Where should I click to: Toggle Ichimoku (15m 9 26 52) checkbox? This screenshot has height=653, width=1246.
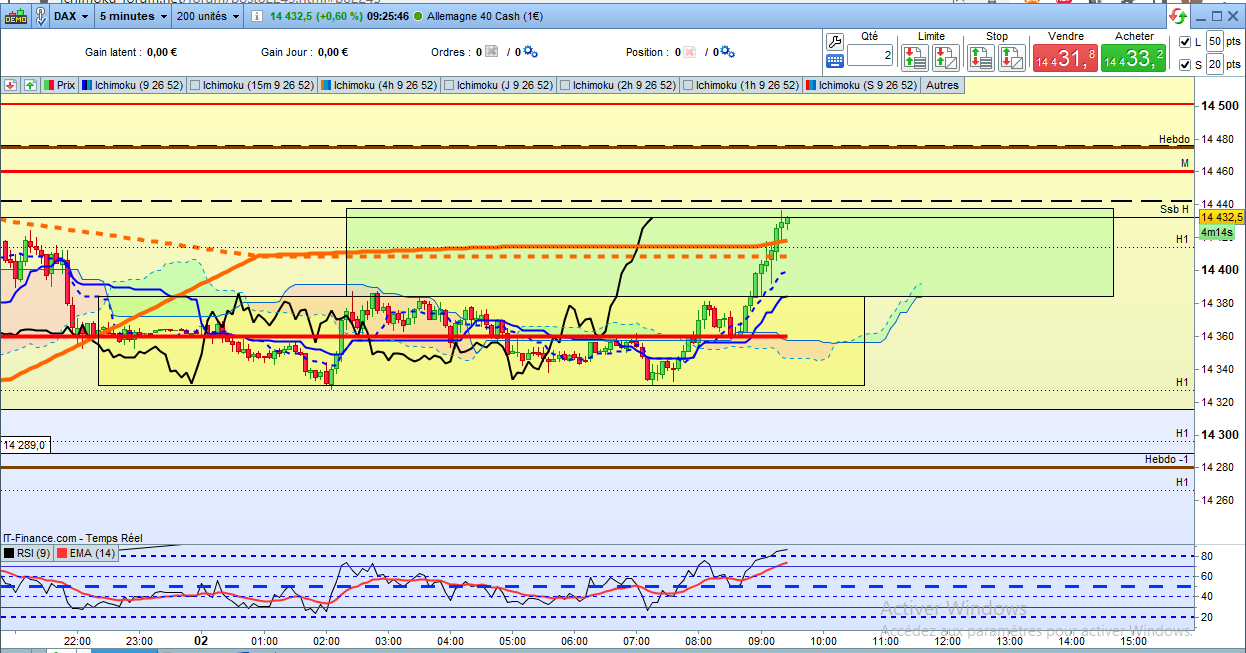tap(195, 85)
